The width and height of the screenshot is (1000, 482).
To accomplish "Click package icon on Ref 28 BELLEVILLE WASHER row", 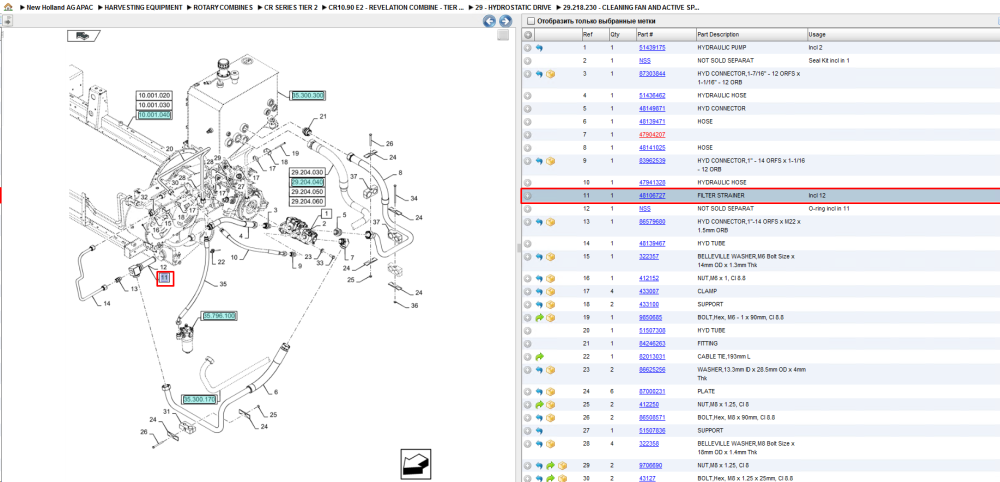I will pos(550,444).
